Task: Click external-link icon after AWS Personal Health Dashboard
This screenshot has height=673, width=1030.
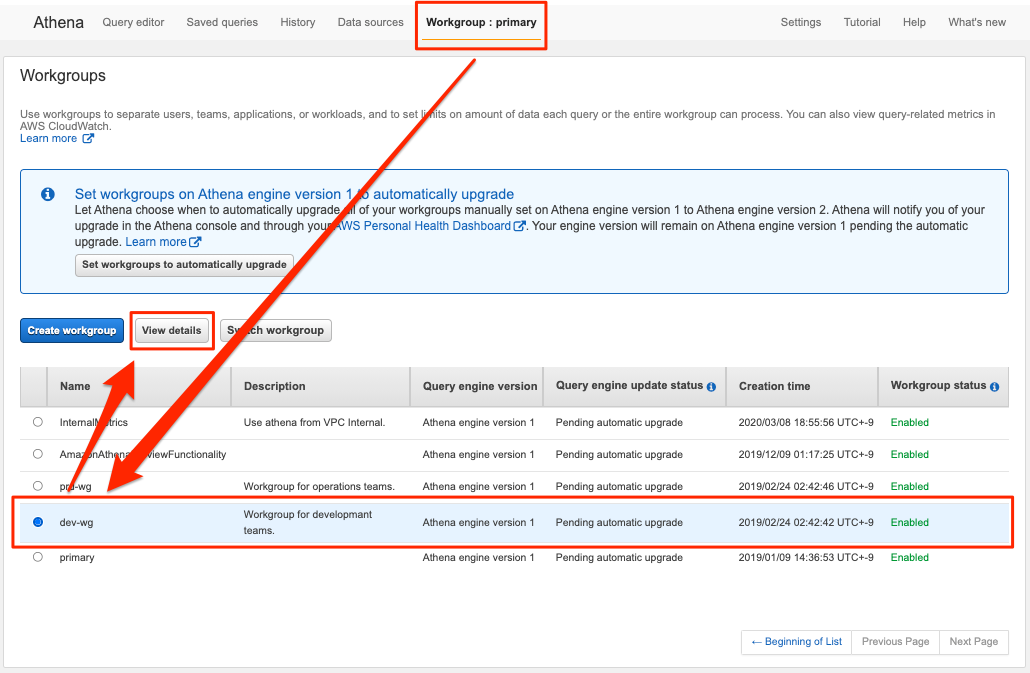Action: pos(520,226)
